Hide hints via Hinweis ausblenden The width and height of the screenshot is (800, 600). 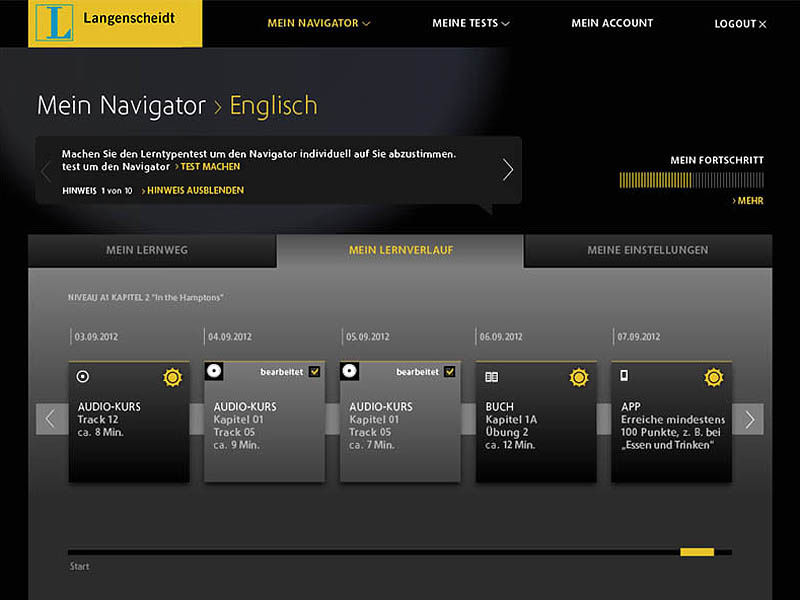coord(193,190)
